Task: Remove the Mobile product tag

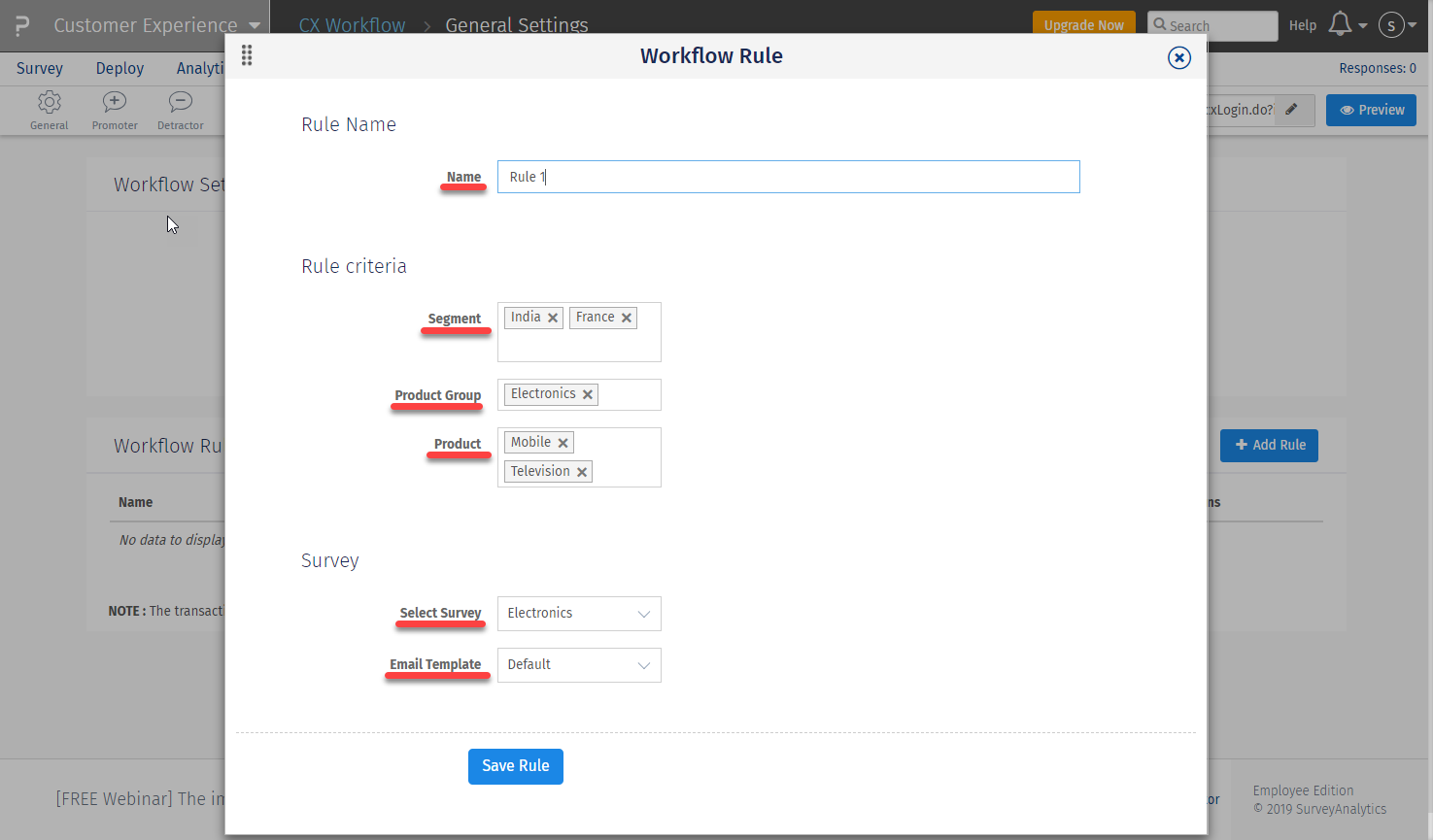Action: pyautogui.click(x=563, y=443)
